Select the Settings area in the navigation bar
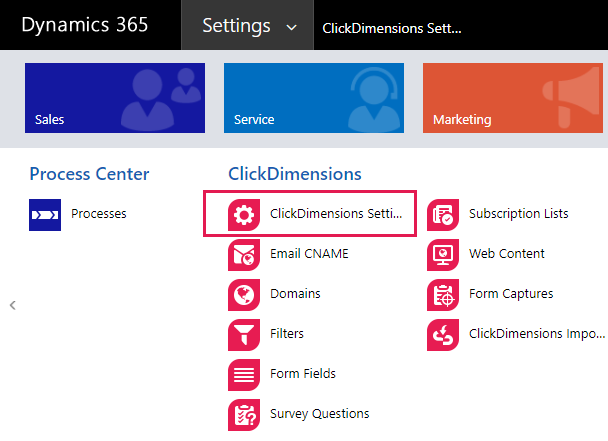 [x=247, y=25]
